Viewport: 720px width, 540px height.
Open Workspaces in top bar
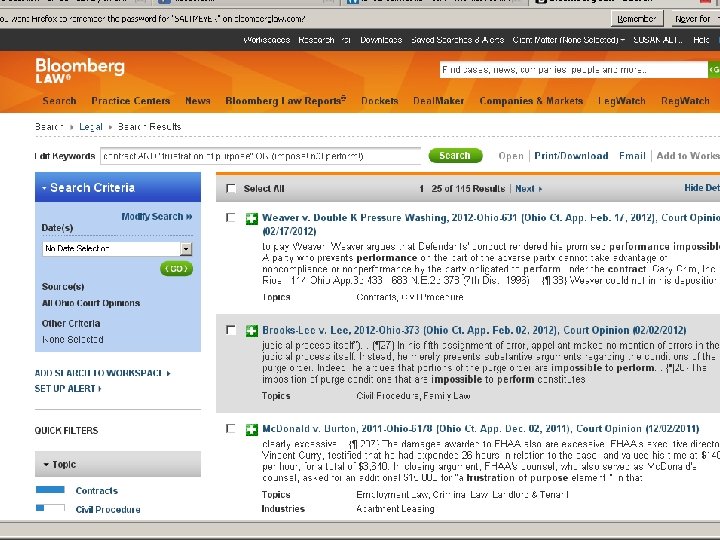click(266, 40)
